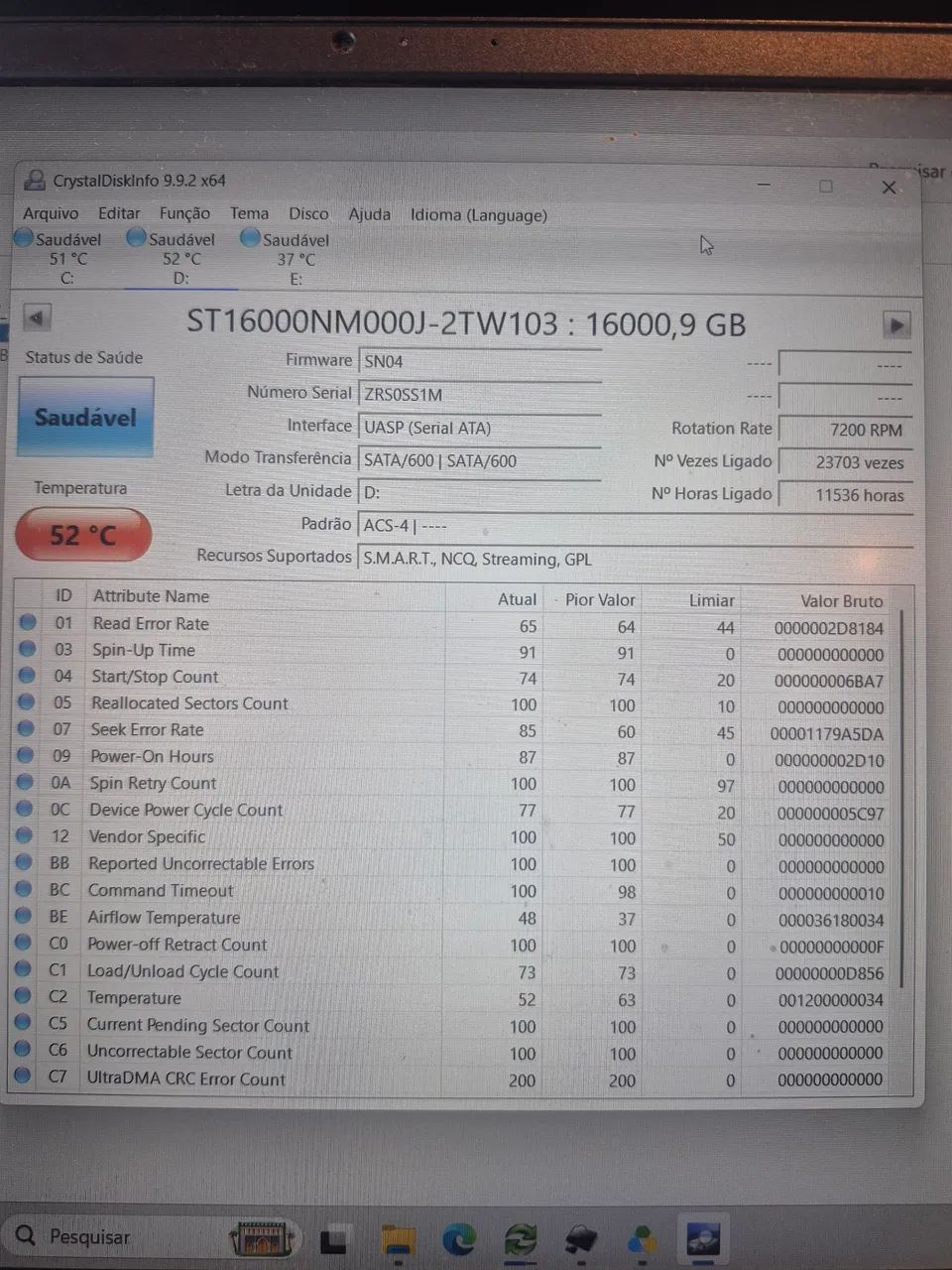Image resolution: width=952 pixels, height=1270 pixels.
Task: Click the red 52 °C temperature button
Action: click(x=83, y=535)
